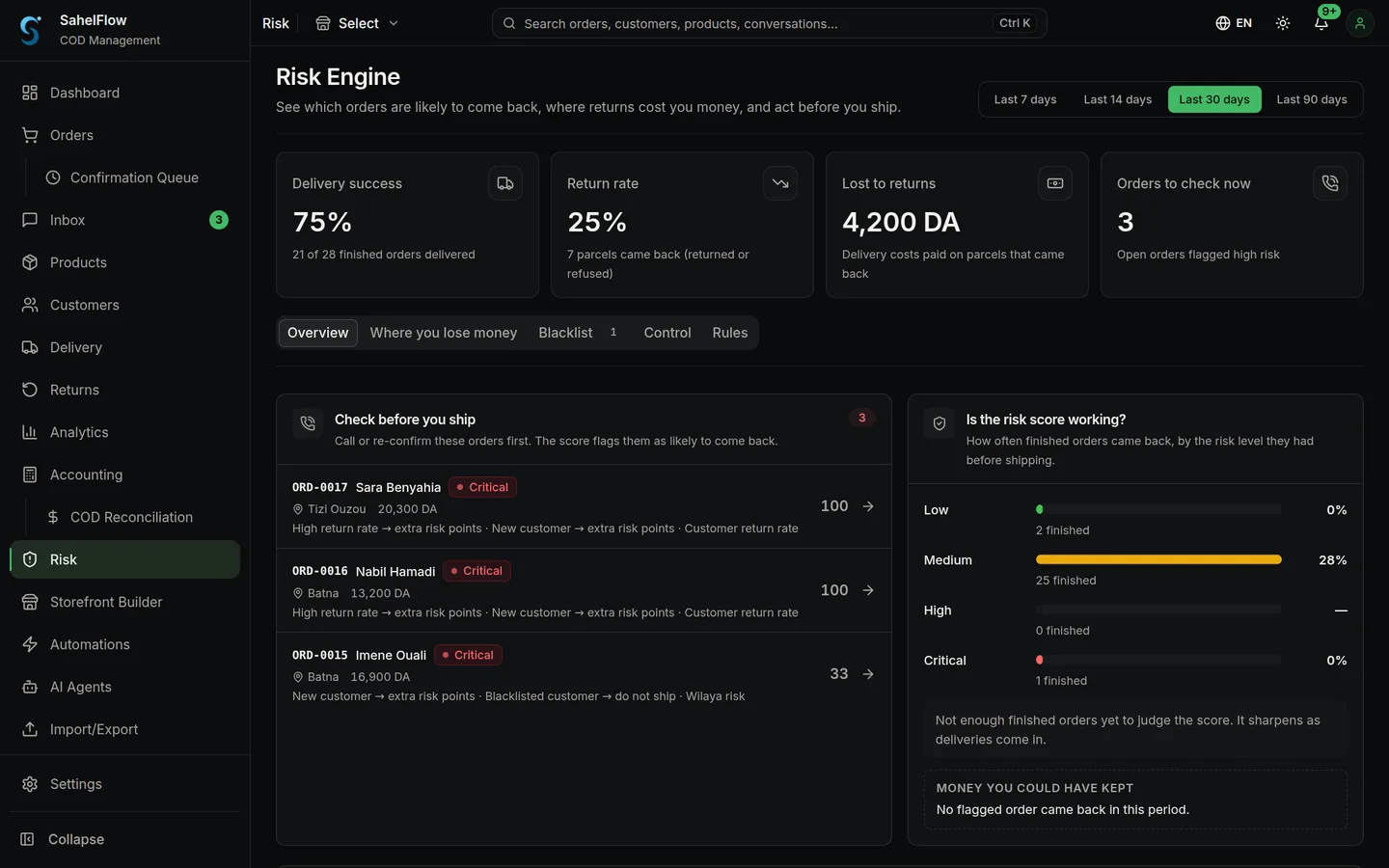The image size is (1389, 868).
Task: Click the Lost to returns banknote icon
Action: [x=1055, y=183]
